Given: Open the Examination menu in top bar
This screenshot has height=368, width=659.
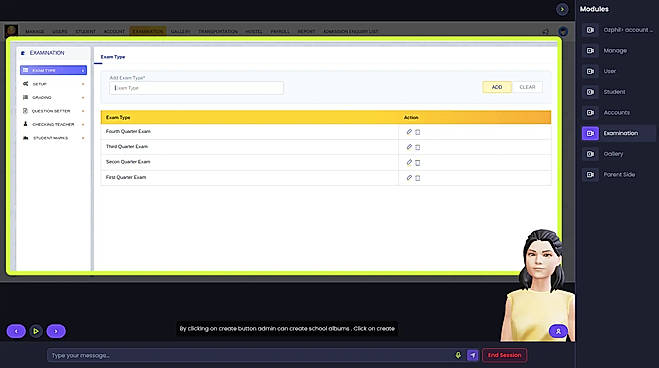Looking at the screenshot, I should [x=148, y=32].
